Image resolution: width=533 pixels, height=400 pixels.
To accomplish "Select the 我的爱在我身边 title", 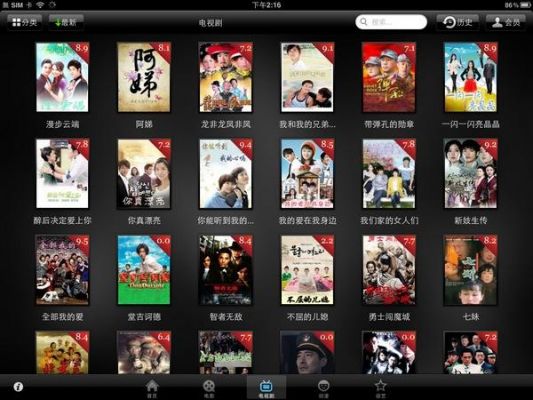I will 307,221.
